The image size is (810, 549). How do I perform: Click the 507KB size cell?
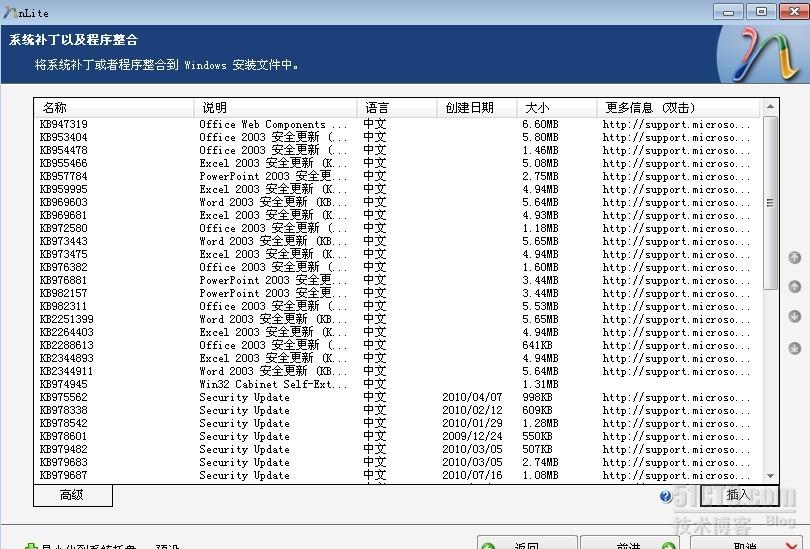tap(537, 449)
